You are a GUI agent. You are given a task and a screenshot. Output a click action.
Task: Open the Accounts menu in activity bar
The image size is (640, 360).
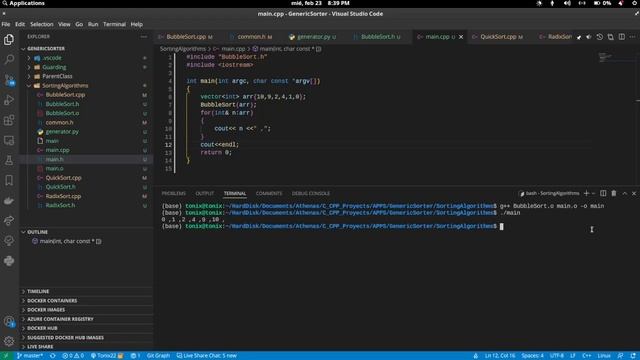coord(9,322)
